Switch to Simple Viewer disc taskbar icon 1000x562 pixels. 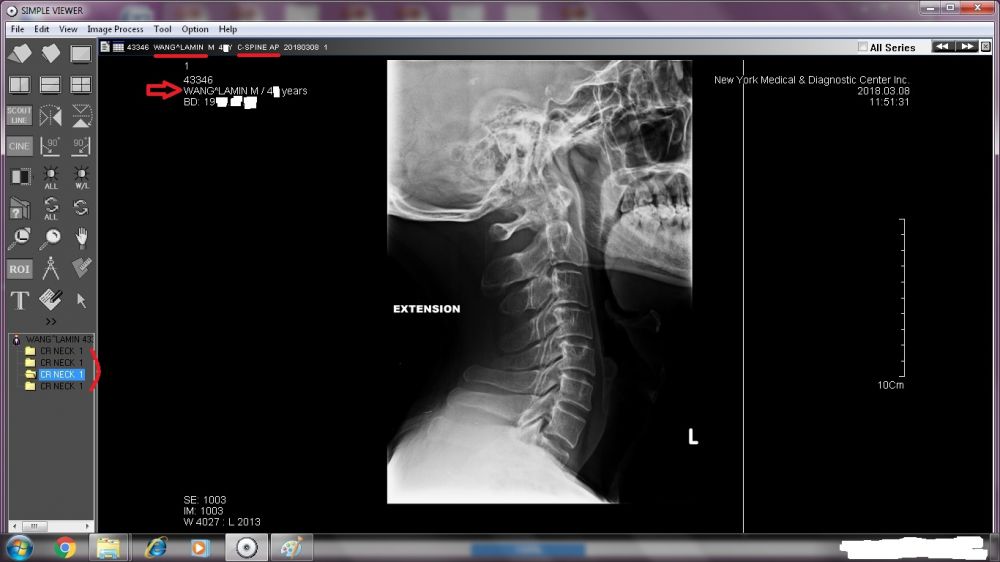[x=246, y=547]
